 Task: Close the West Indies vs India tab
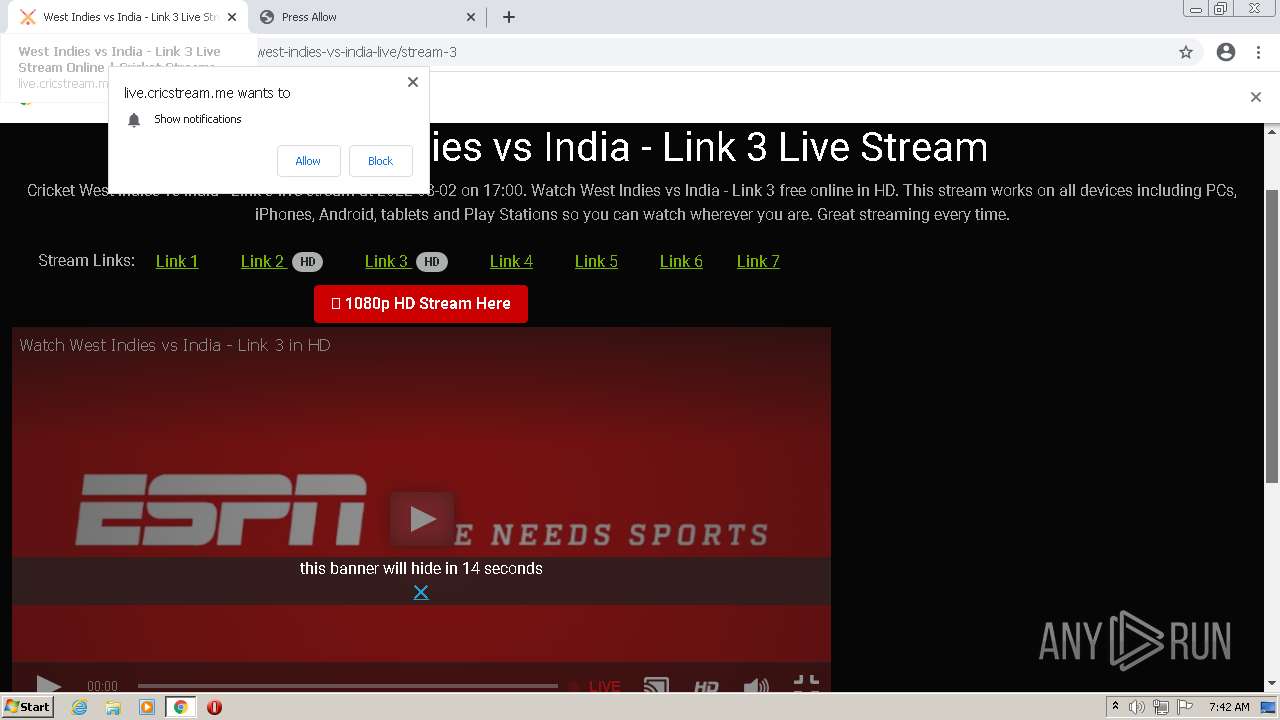pos(231,17)
